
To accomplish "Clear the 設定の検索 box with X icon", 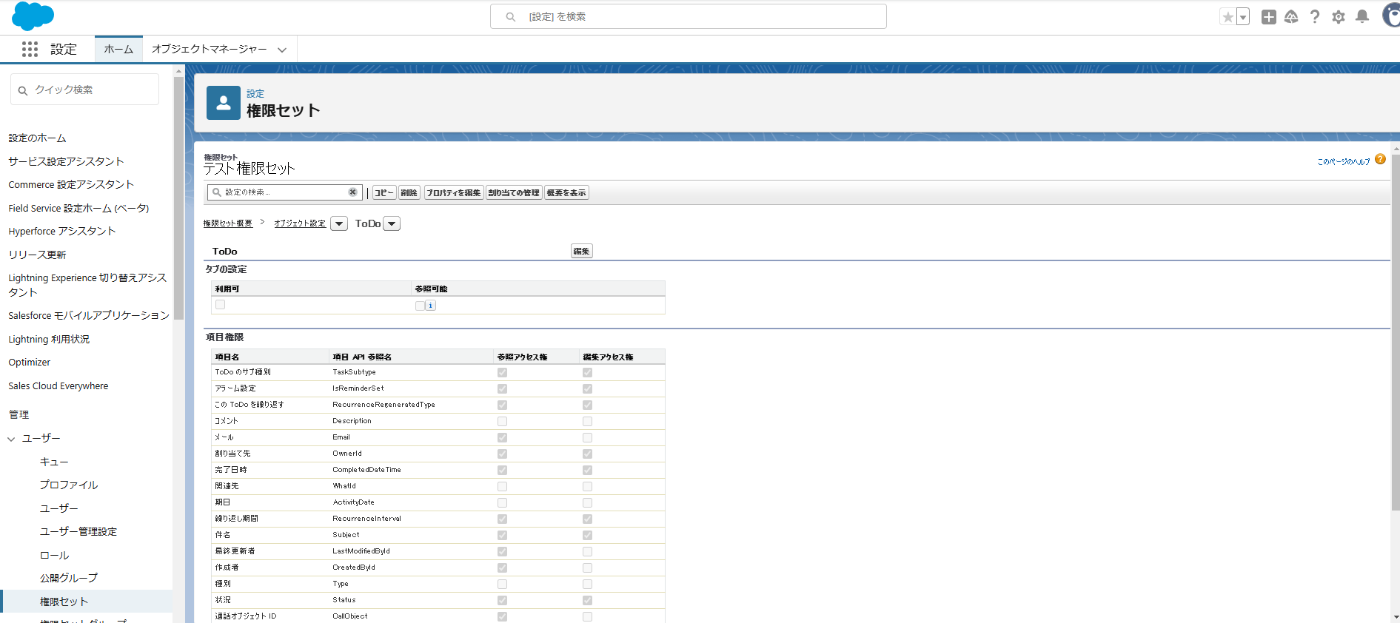I will tap(353, 192).
